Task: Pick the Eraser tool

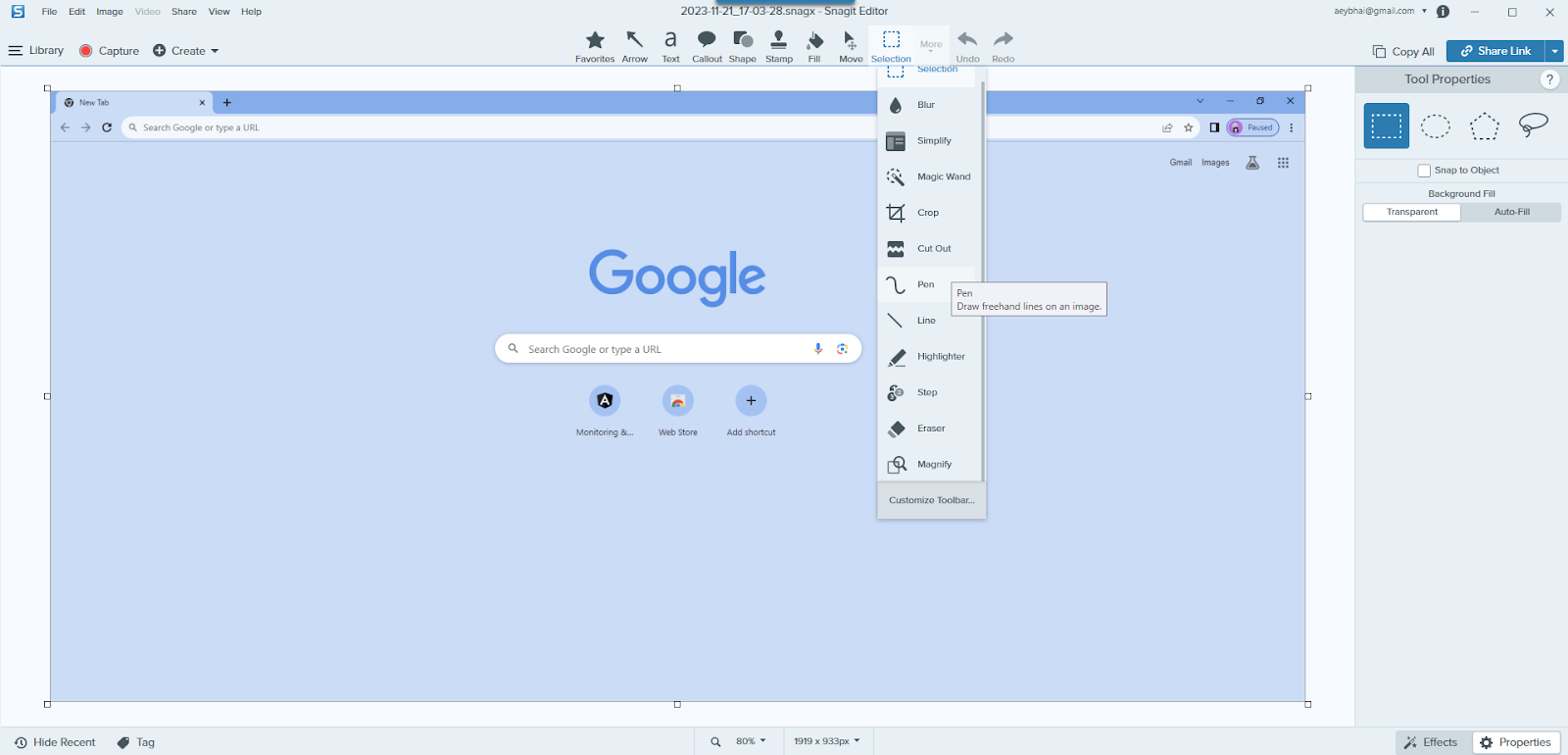Action: tap(930, 428)
